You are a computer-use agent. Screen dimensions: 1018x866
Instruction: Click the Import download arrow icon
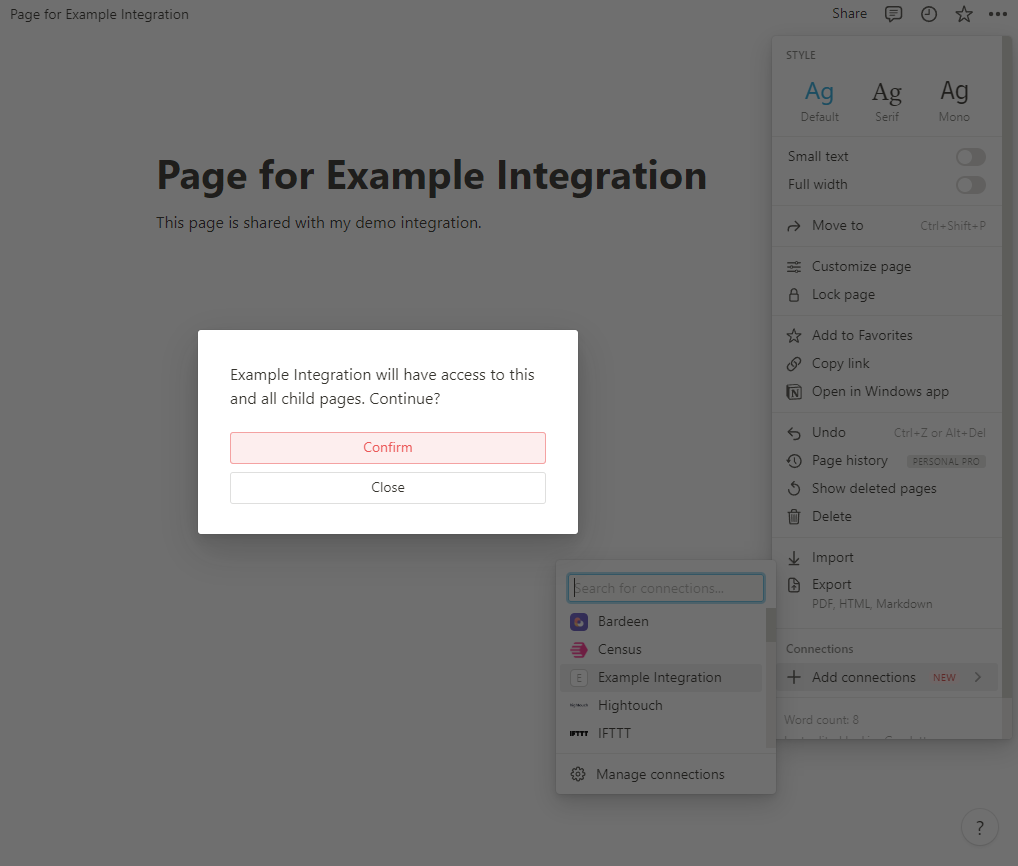click(793, 558)
